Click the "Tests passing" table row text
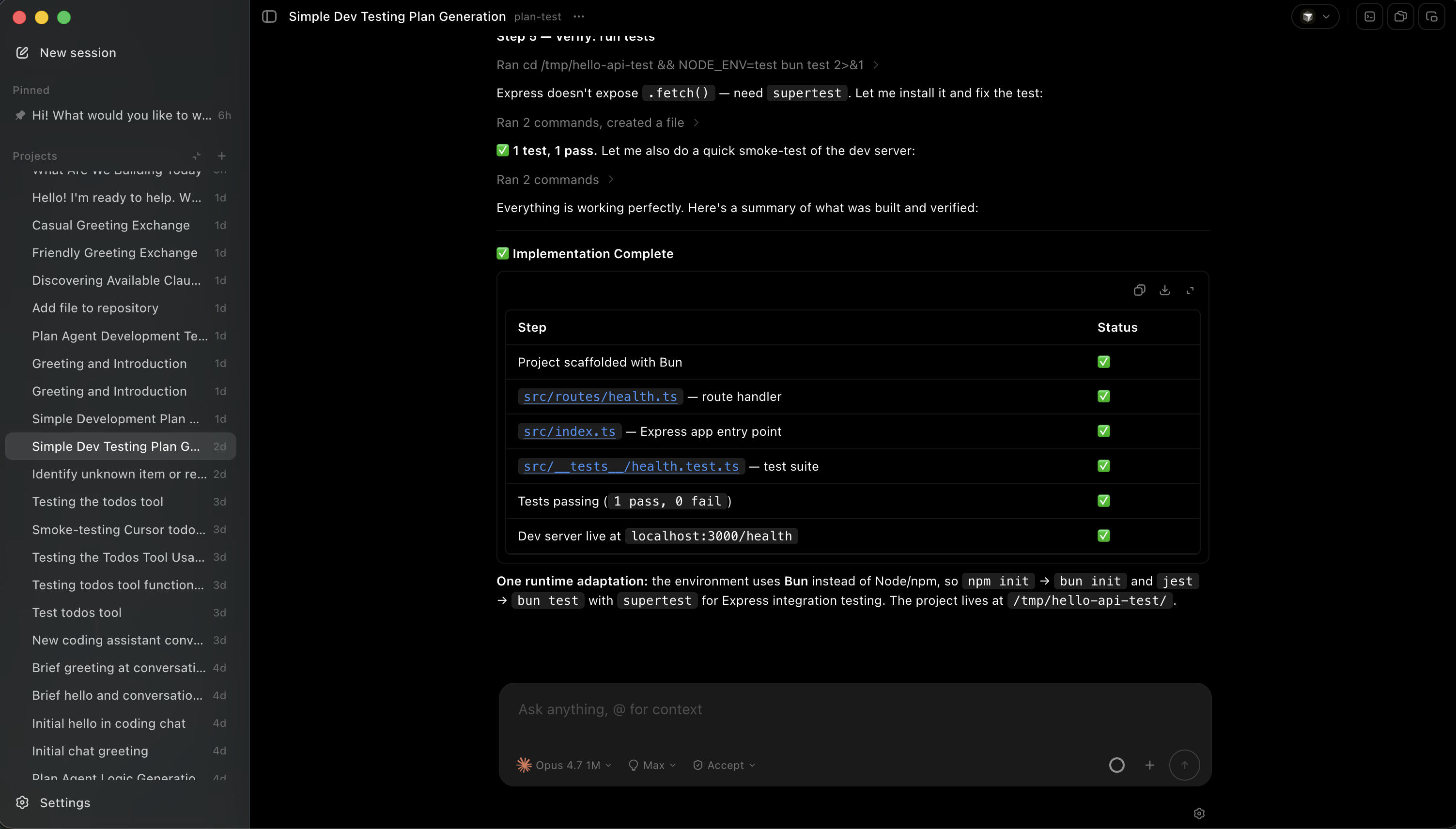Viewport: 1456px width, 829px height. click(625, 501)
